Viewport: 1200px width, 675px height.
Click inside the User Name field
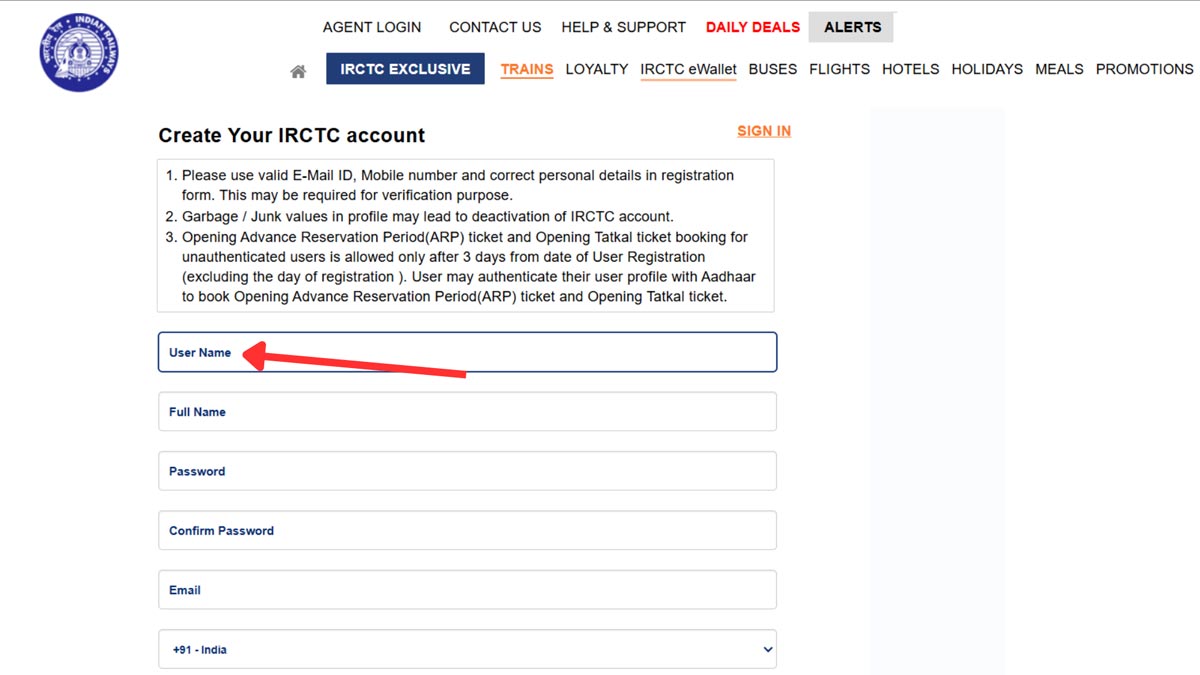466,352
